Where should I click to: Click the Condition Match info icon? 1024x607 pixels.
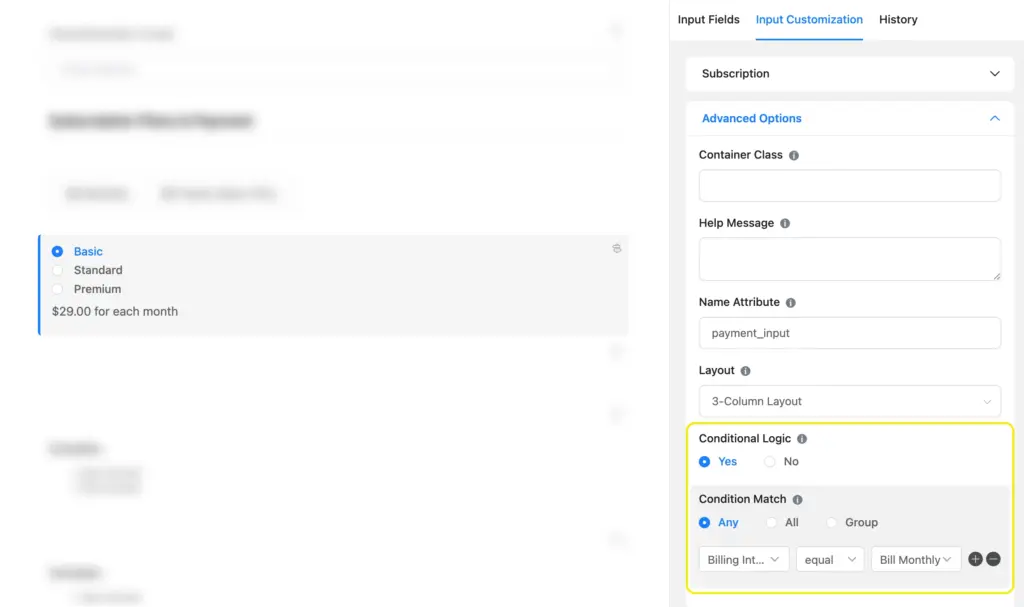click(x=797, y=500)
